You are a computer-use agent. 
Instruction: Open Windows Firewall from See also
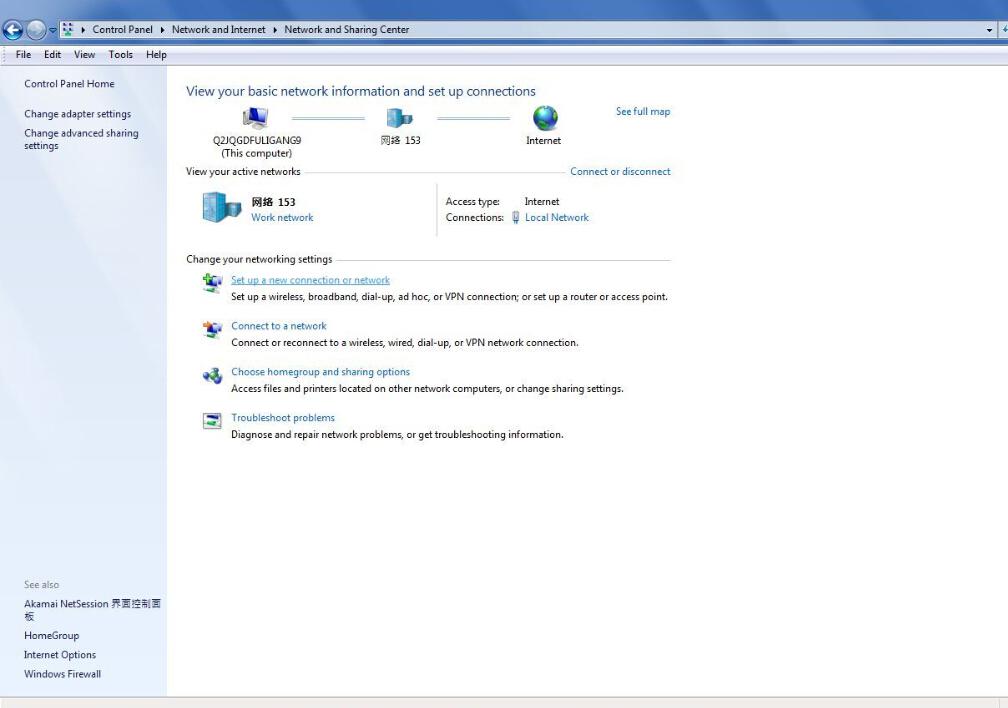[x=62, y=674]
